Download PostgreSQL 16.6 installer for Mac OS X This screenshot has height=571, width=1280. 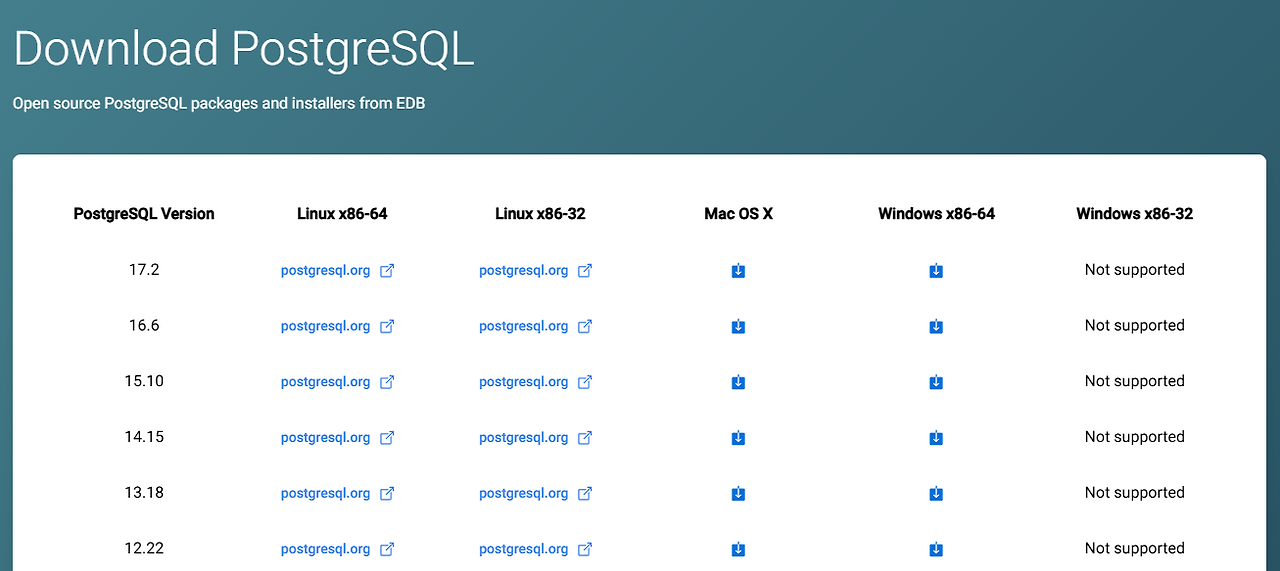[738, 327]
